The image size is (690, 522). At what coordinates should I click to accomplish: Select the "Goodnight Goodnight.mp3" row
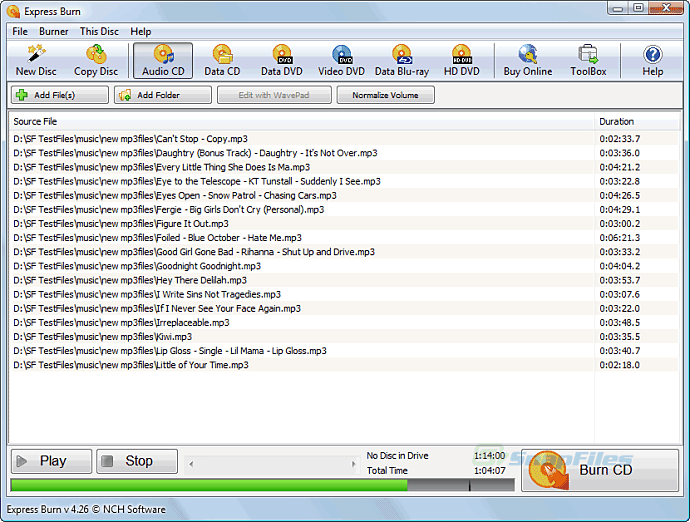click(x=344, y=266)
